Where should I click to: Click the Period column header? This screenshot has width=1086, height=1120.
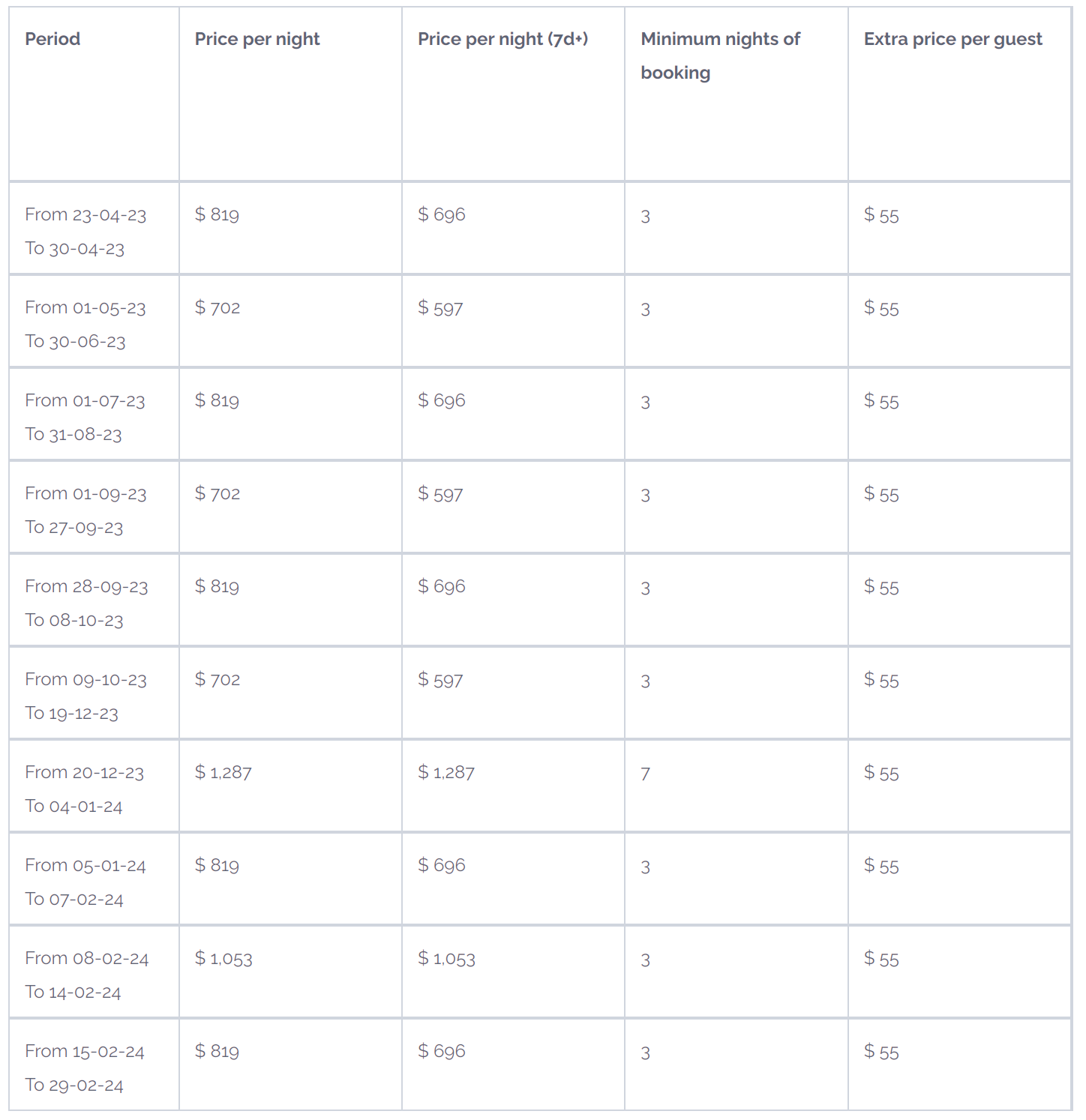(x=52, y=39)
